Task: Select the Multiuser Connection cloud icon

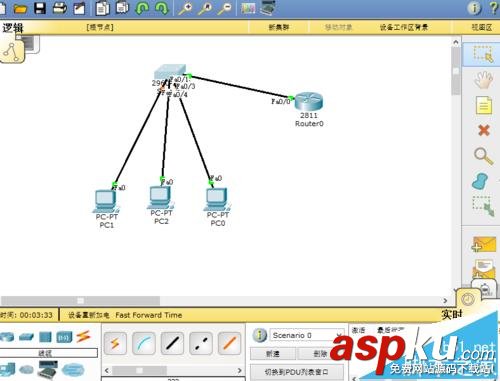Action: [x=73, y=370]
